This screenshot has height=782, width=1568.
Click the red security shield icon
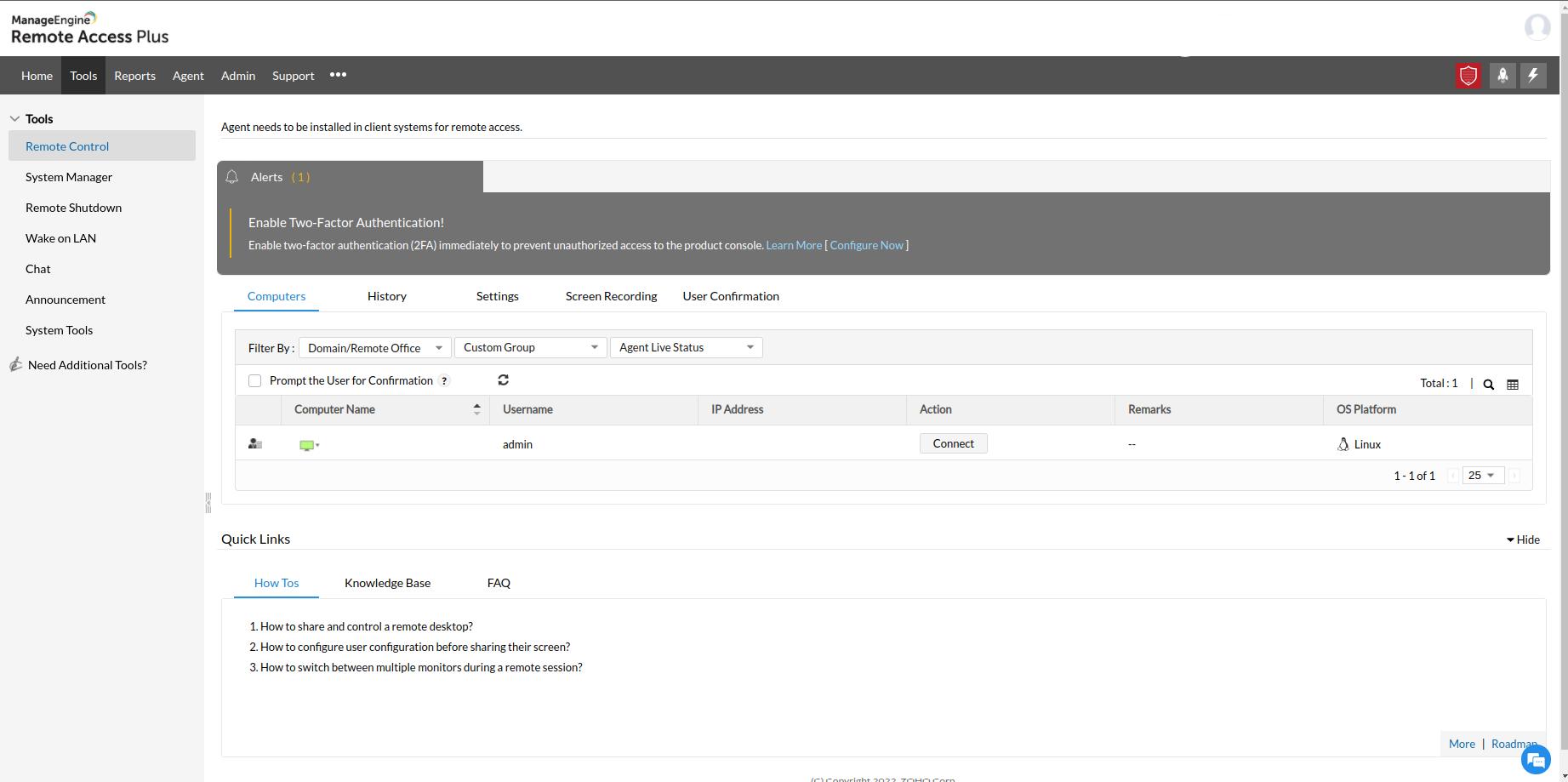[1468, 76]
